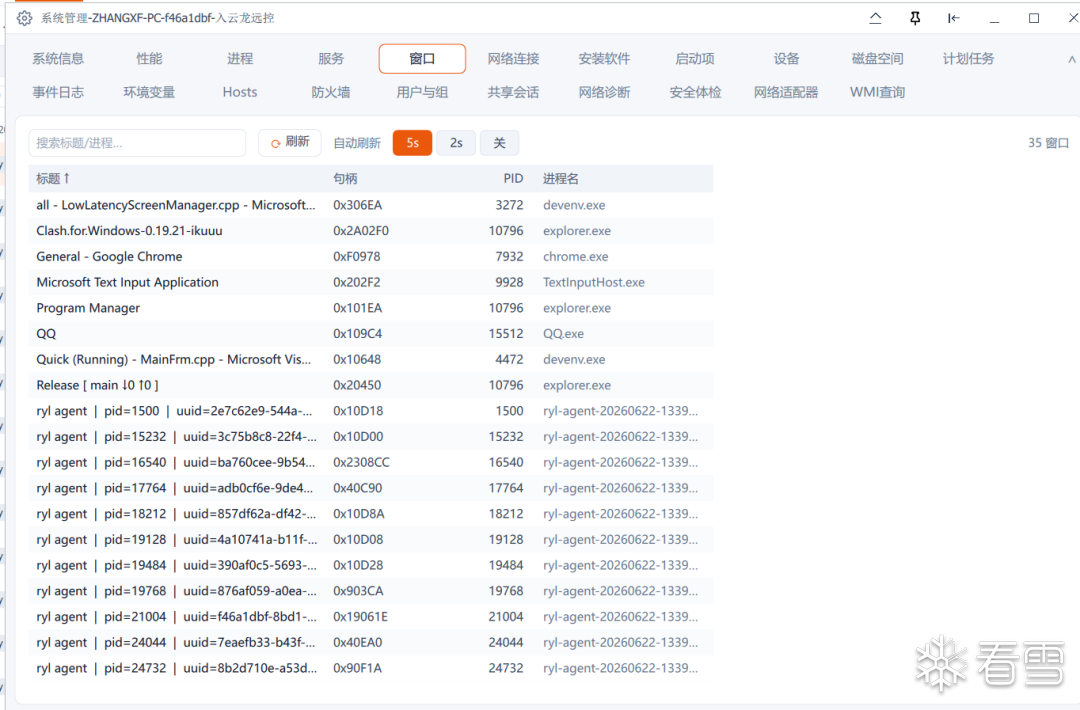Open the 磁盘空间 tab

coord(877,59)
